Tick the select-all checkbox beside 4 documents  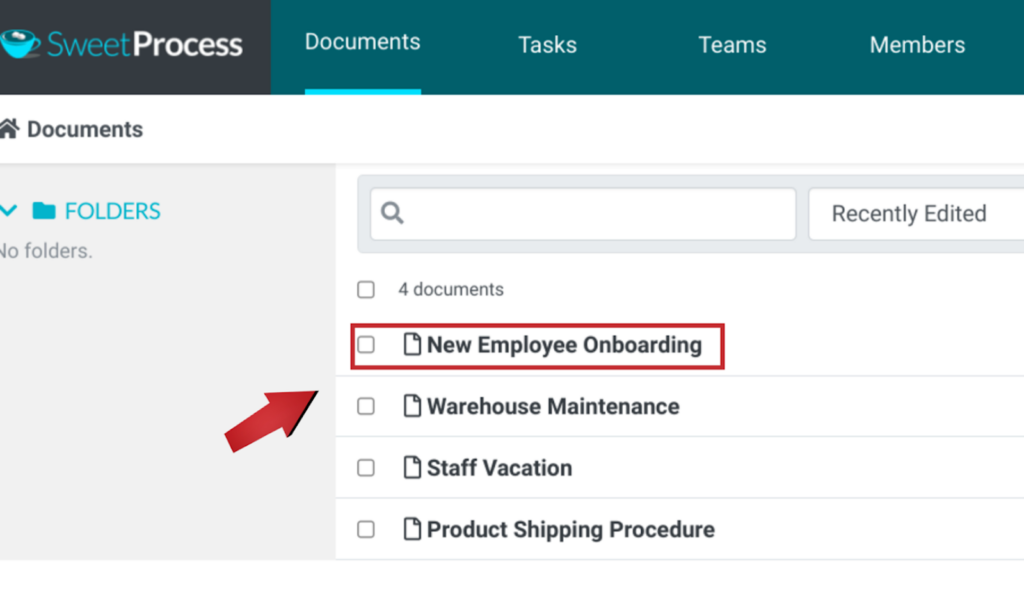(366, 289)
